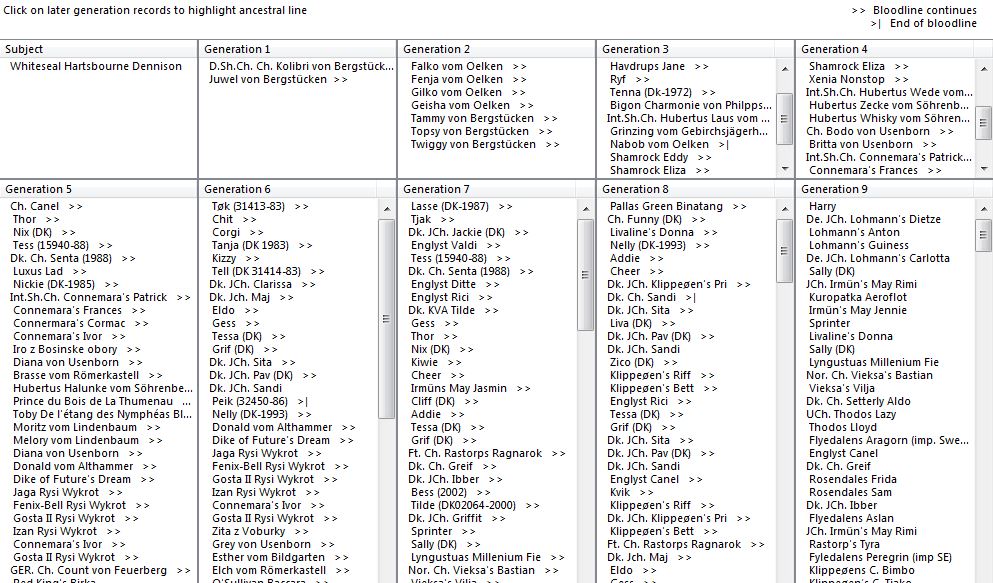Select Iro z Bosinske obory record

(x=77, y=349)
